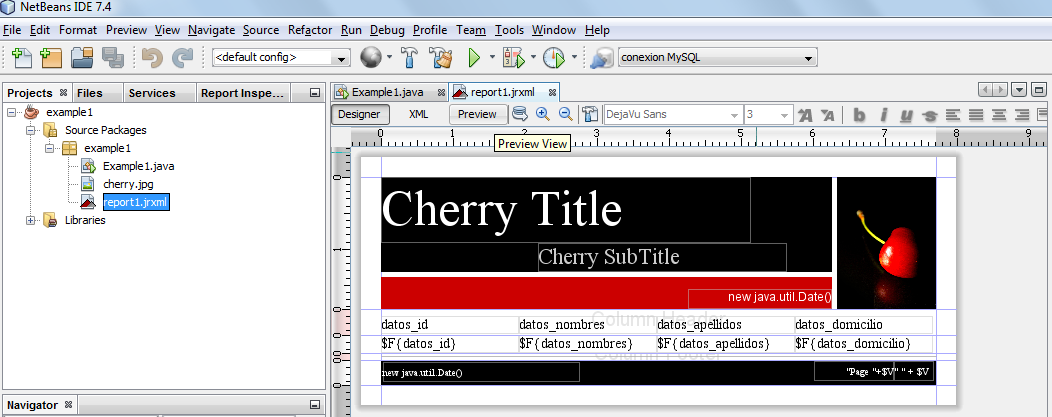
Task: Select the Cherry SubTitle text element
Action: (662, 257)
